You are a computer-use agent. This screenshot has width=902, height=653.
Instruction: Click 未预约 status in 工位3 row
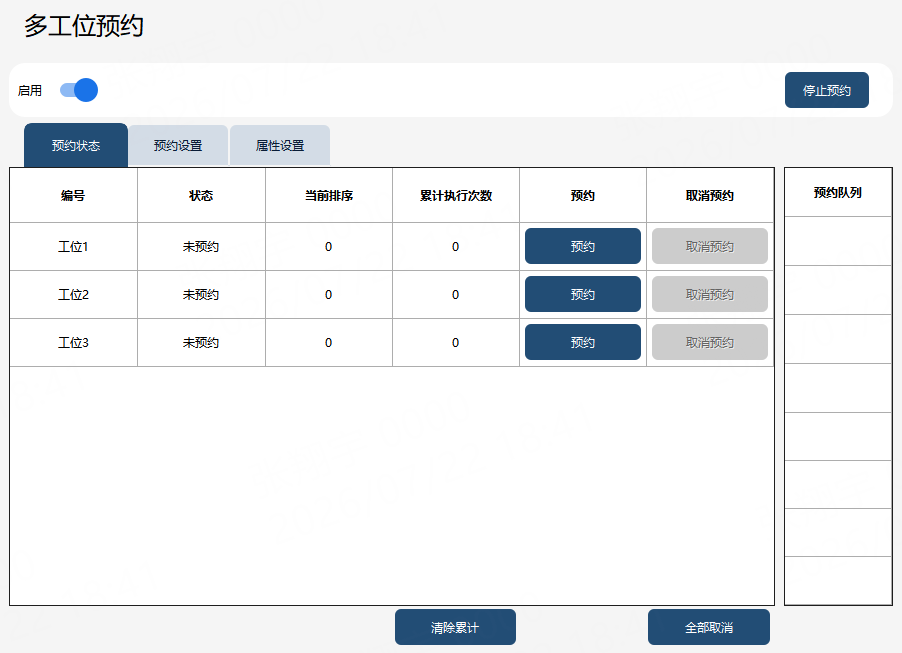click(x=201, y=343)
